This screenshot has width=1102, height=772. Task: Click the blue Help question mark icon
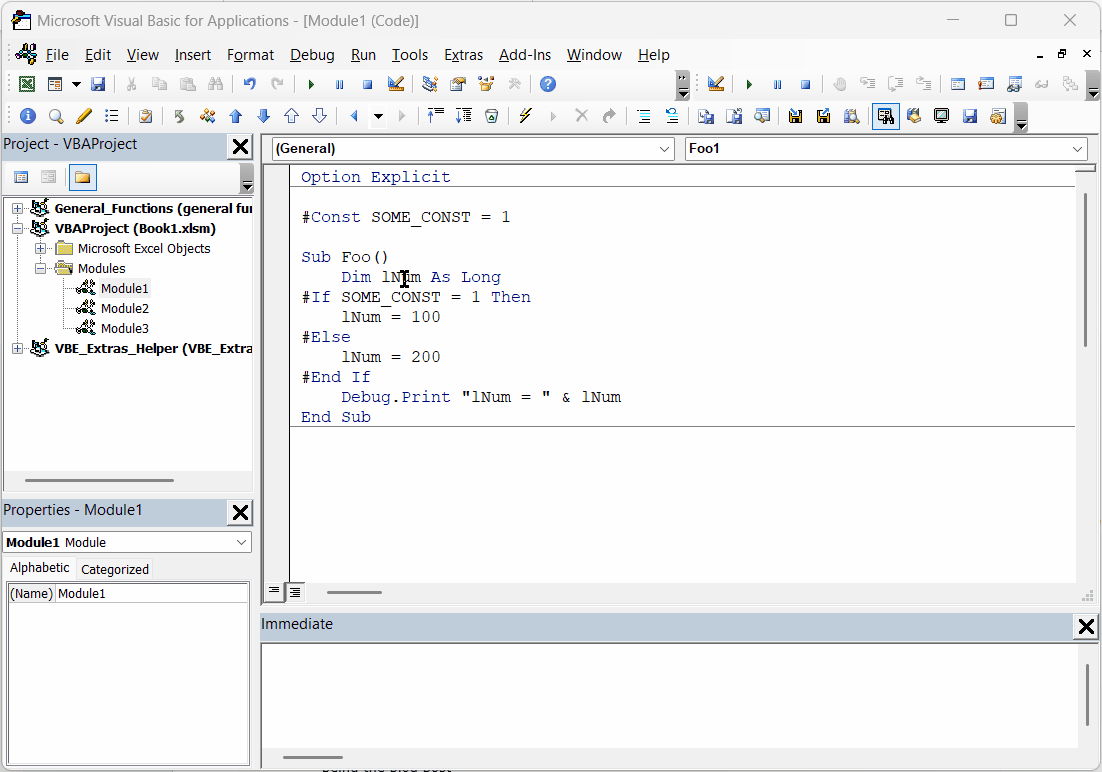(548, 84)
